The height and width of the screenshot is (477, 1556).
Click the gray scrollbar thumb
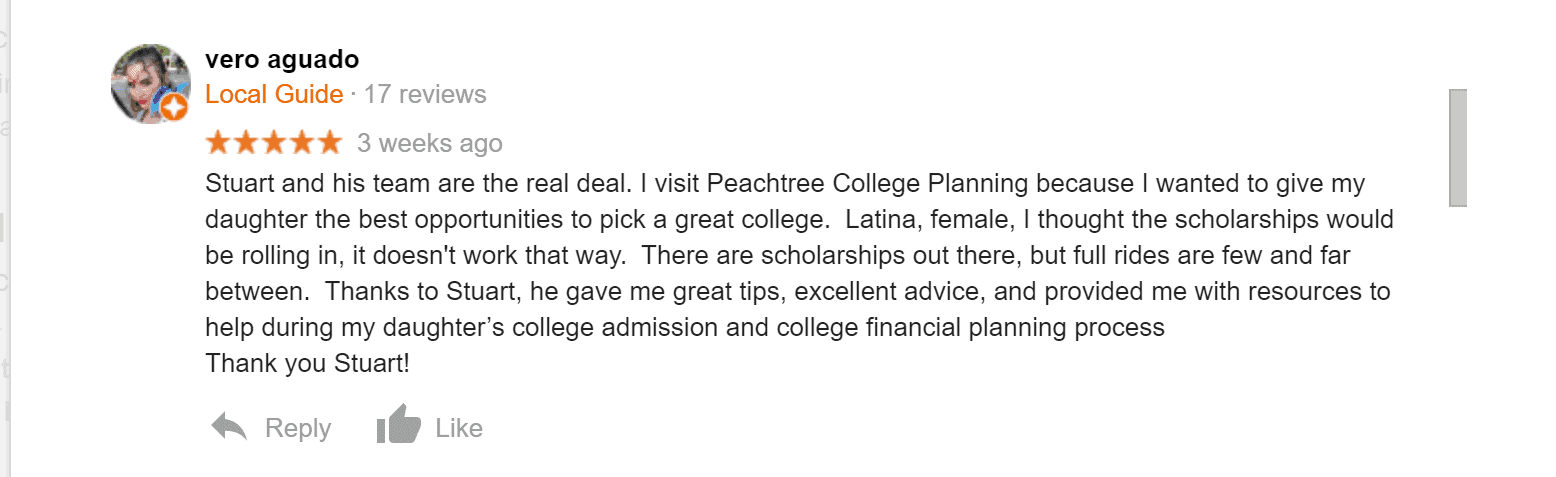click(1458, 147)
